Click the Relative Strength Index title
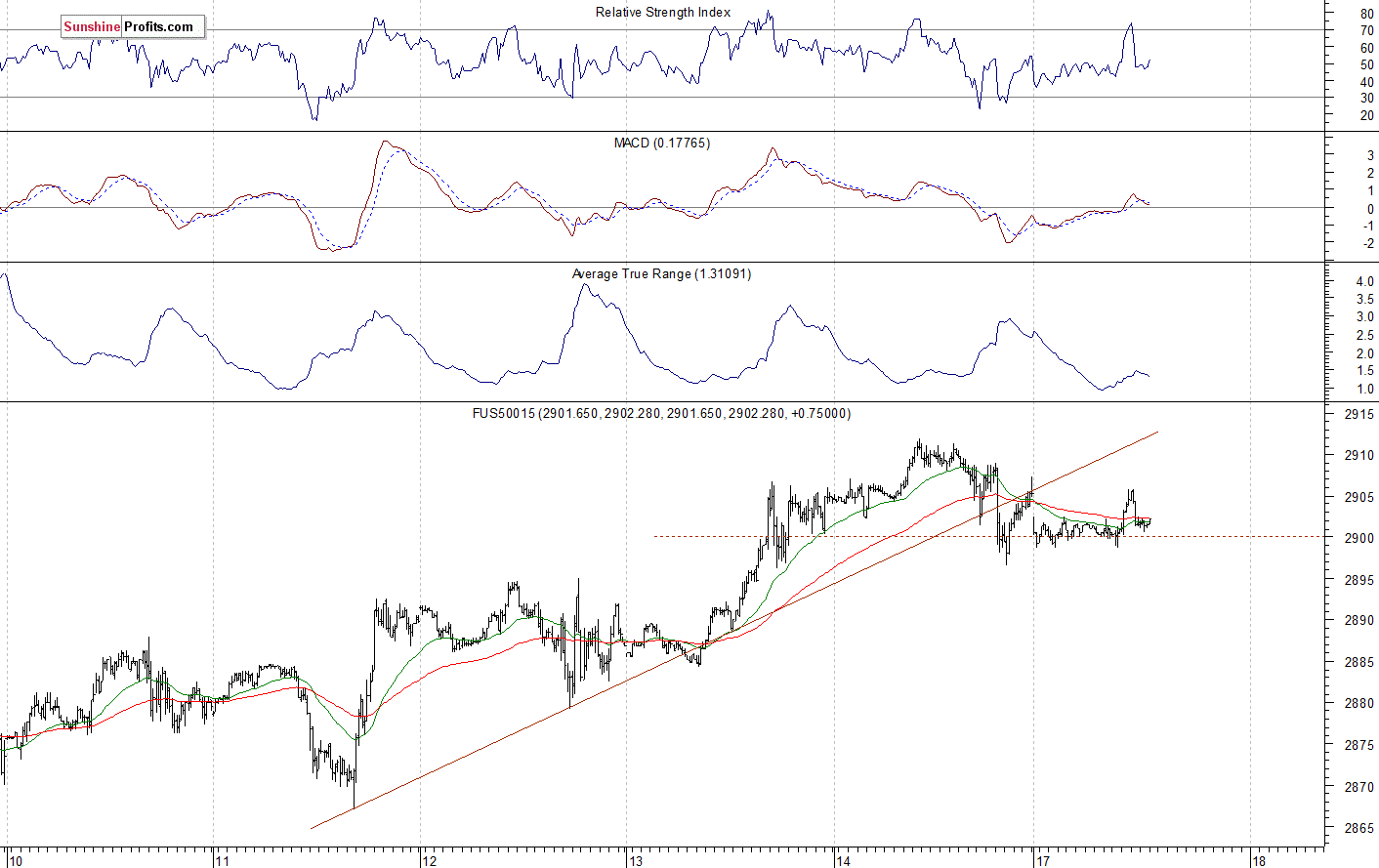Screen dimensions: 1379x868 (663, 13)
